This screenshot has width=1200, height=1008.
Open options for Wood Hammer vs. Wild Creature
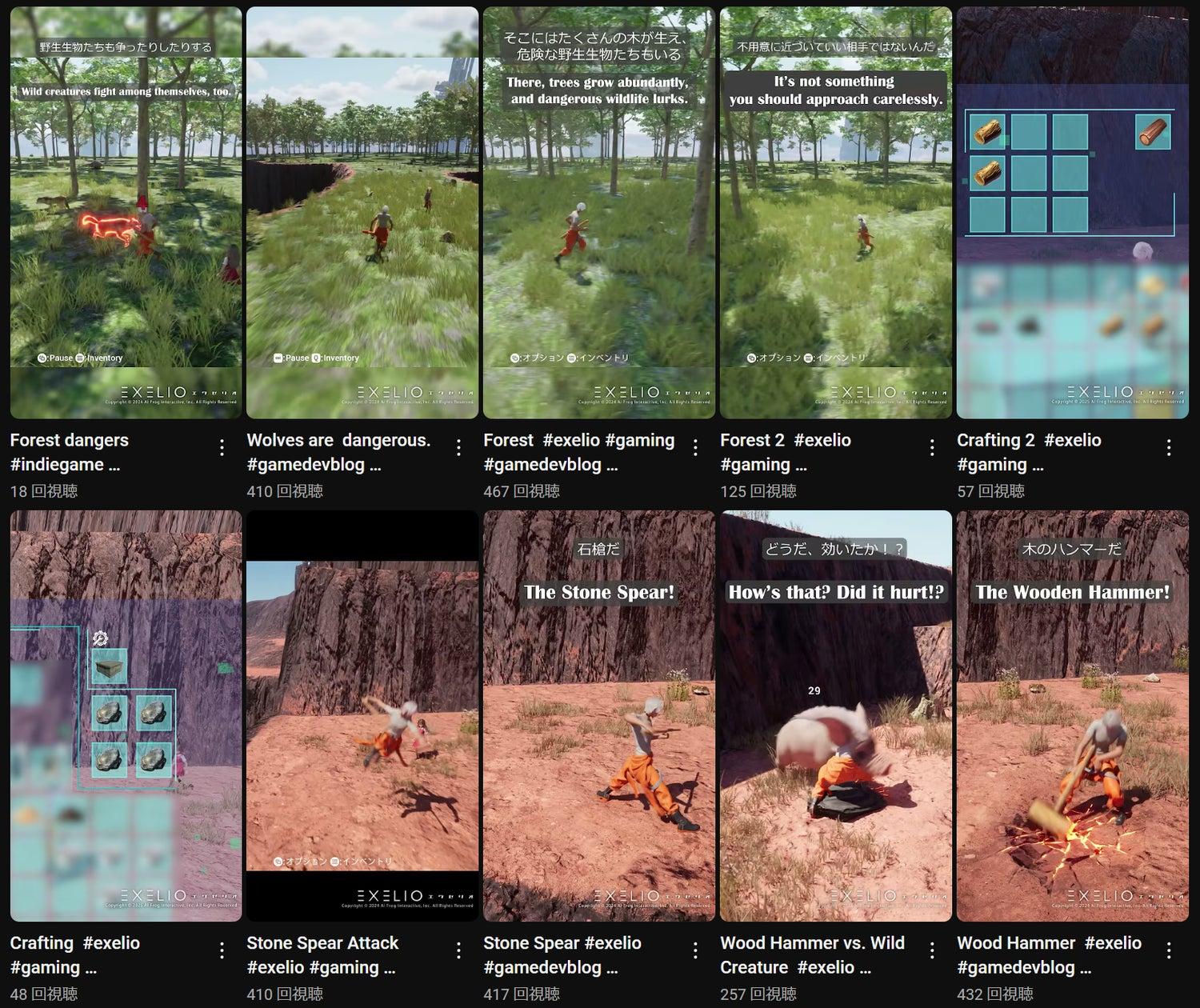[x=932, y=950]
